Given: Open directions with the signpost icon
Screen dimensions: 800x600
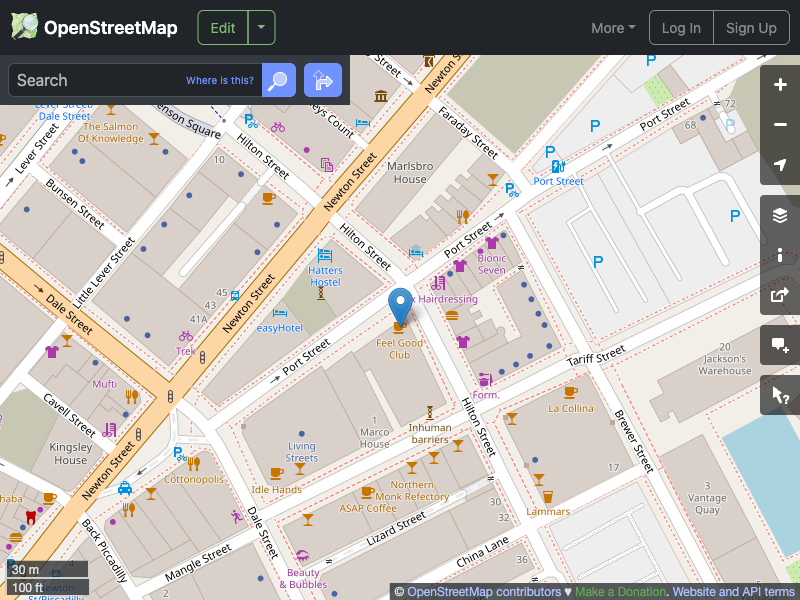Looking at the screenshot, I should click(322, 80).
